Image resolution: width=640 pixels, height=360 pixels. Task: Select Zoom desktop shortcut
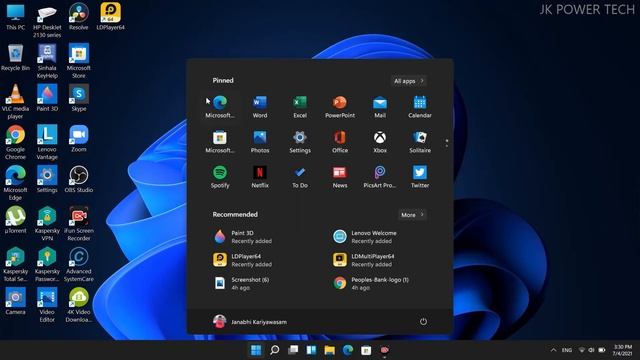pyautogui.click(x=78, y=138)
